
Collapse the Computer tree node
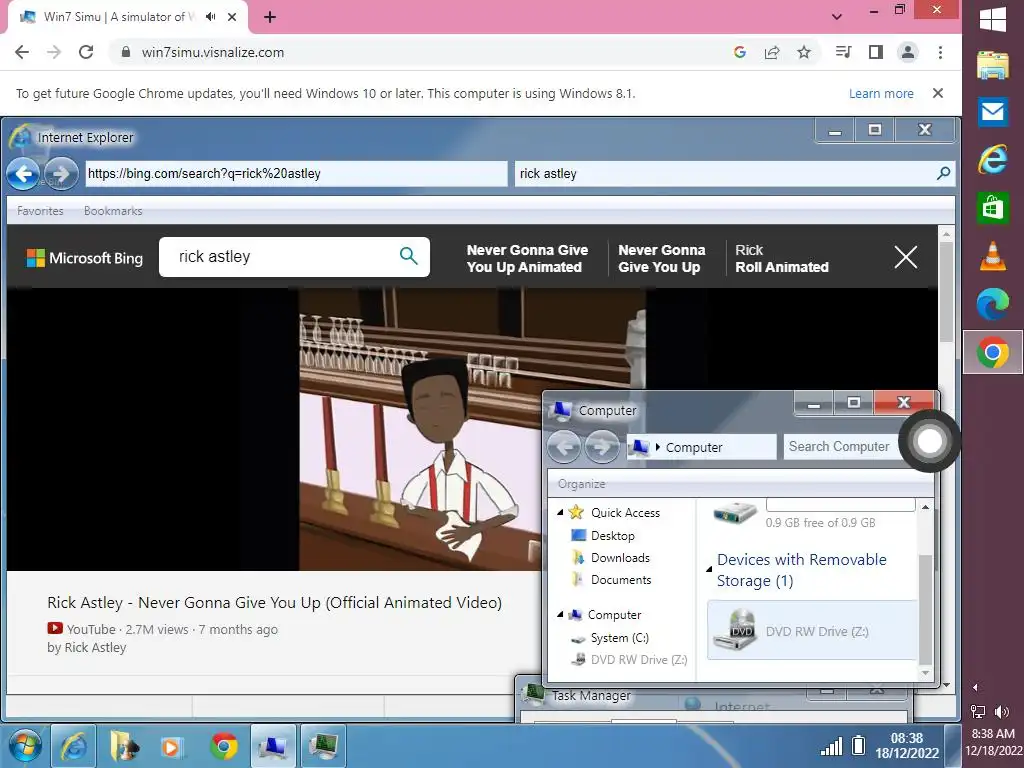[560, 615]
